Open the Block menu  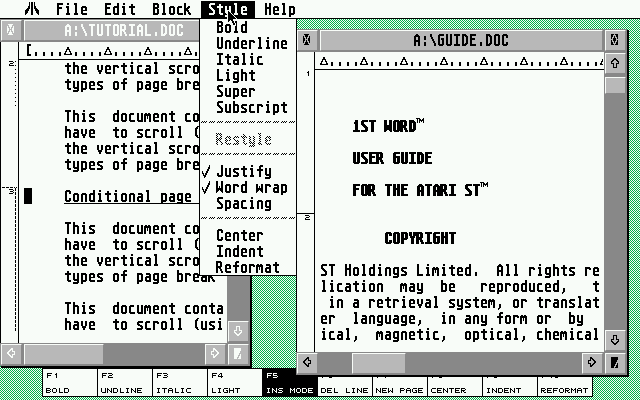[x=171, y=9]
